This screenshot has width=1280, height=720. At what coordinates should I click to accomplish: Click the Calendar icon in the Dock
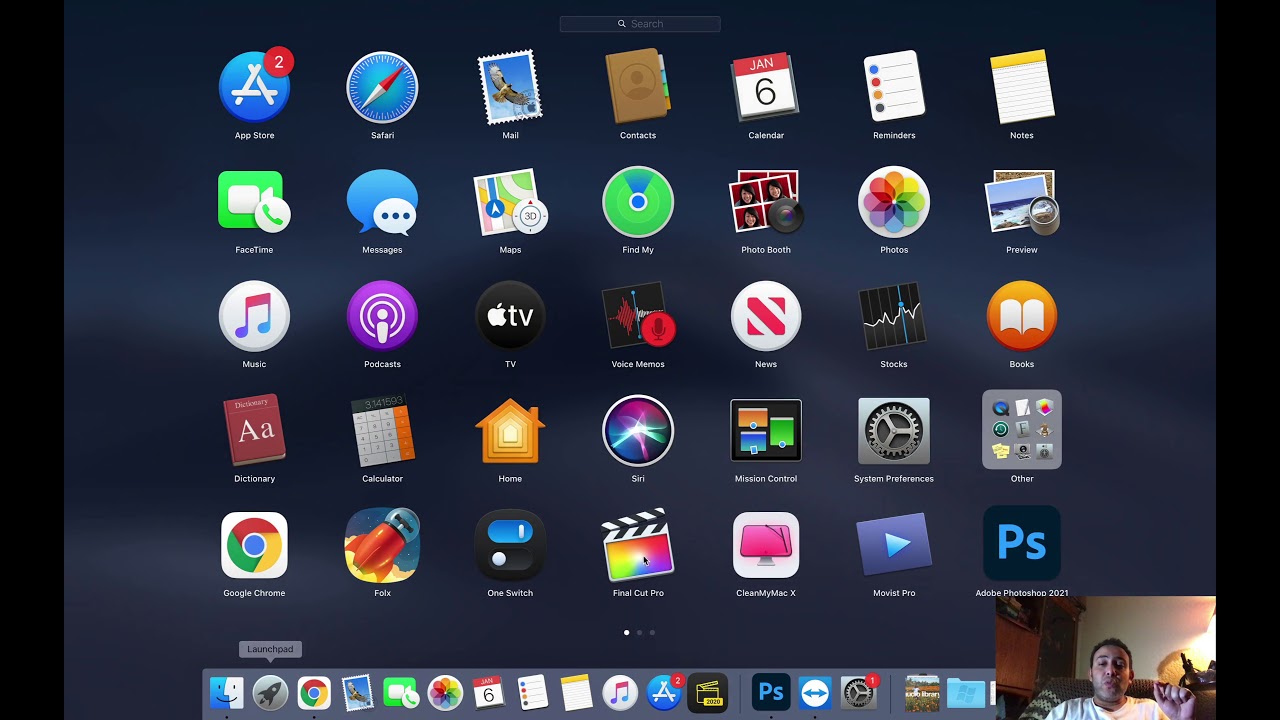click(489, 693)
